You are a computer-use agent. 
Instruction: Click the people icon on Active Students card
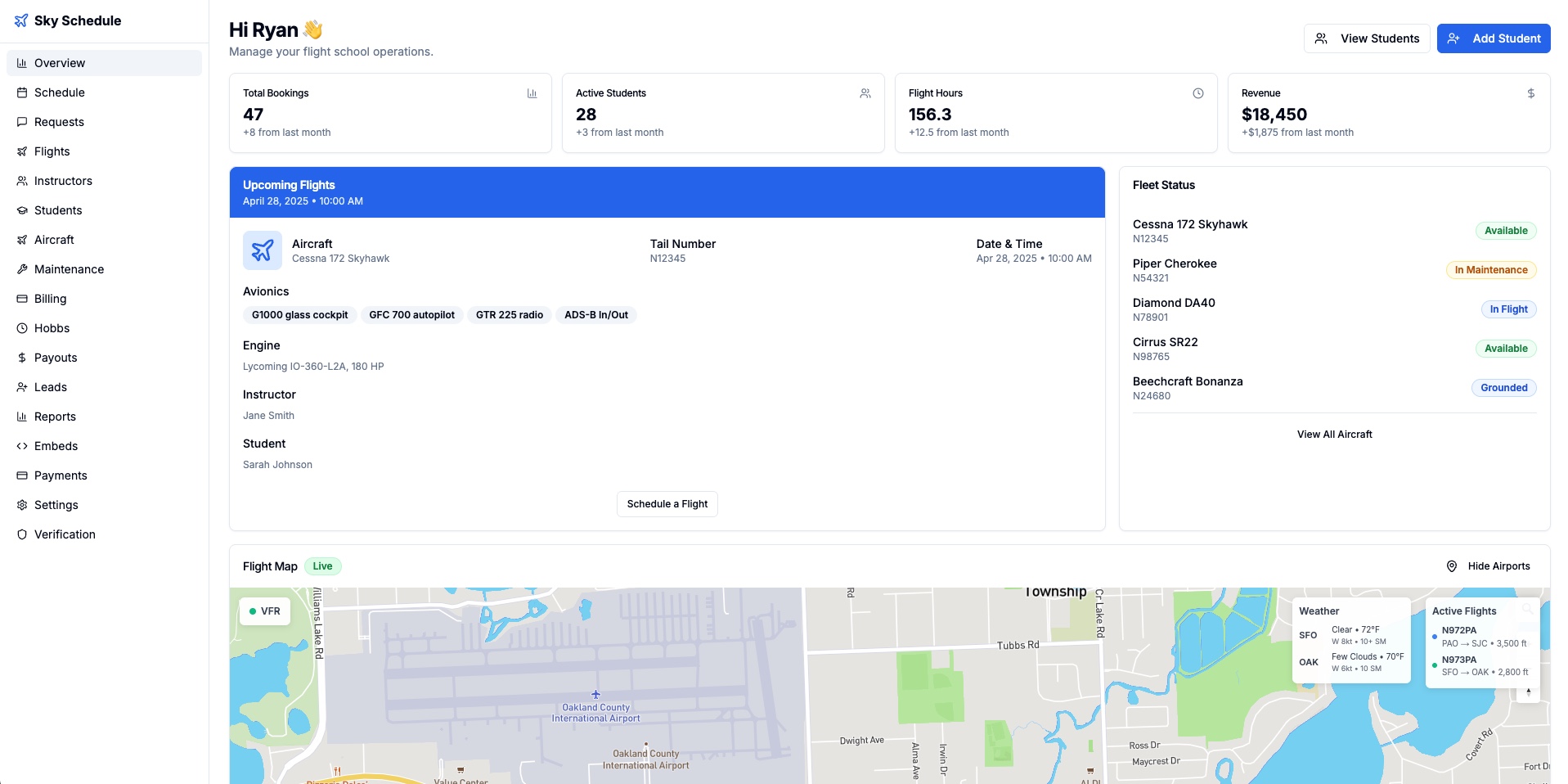click(x=865, y=93)
